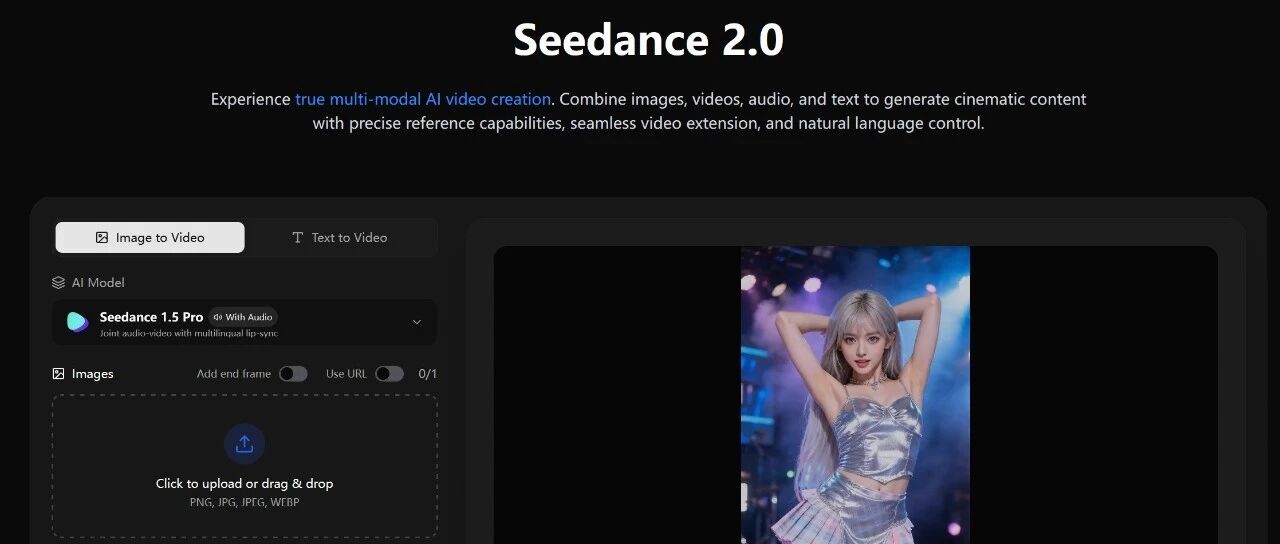Turn on the Use URL toggle

[x=389, y=374]
